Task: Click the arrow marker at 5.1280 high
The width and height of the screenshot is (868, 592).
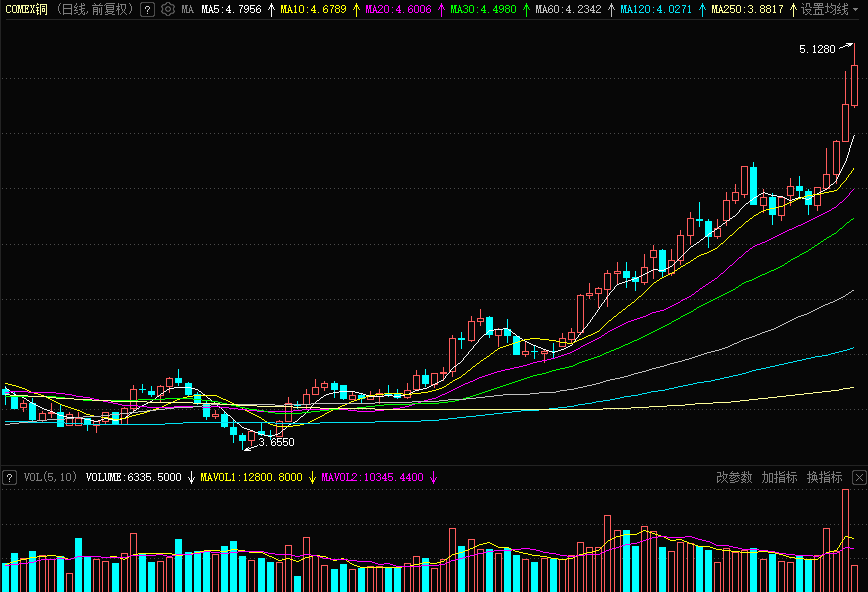Action: 846,46
